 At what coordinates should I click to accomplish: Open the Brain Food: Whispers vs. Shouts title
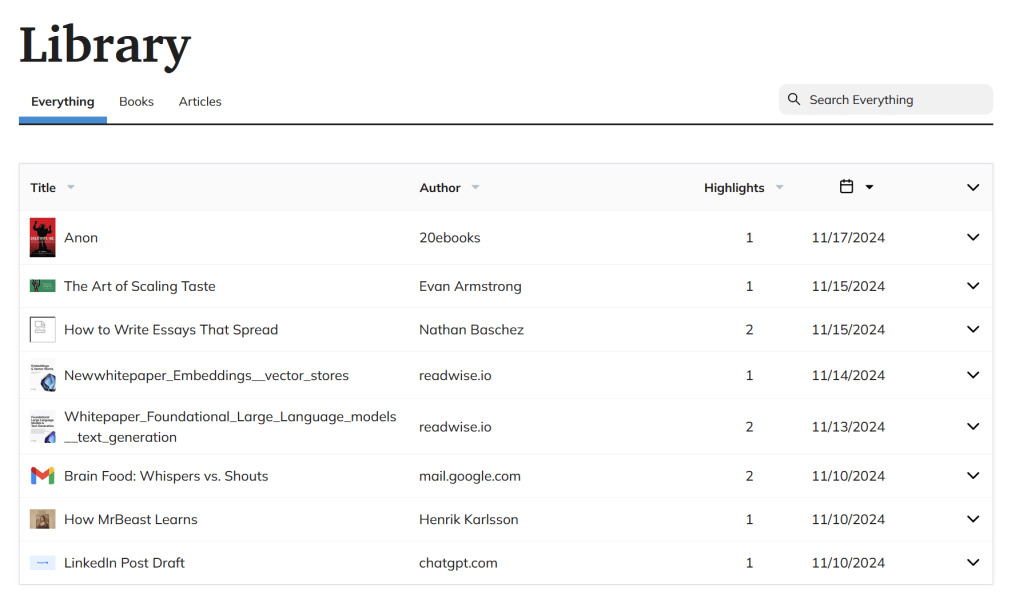tap(166, 476)
